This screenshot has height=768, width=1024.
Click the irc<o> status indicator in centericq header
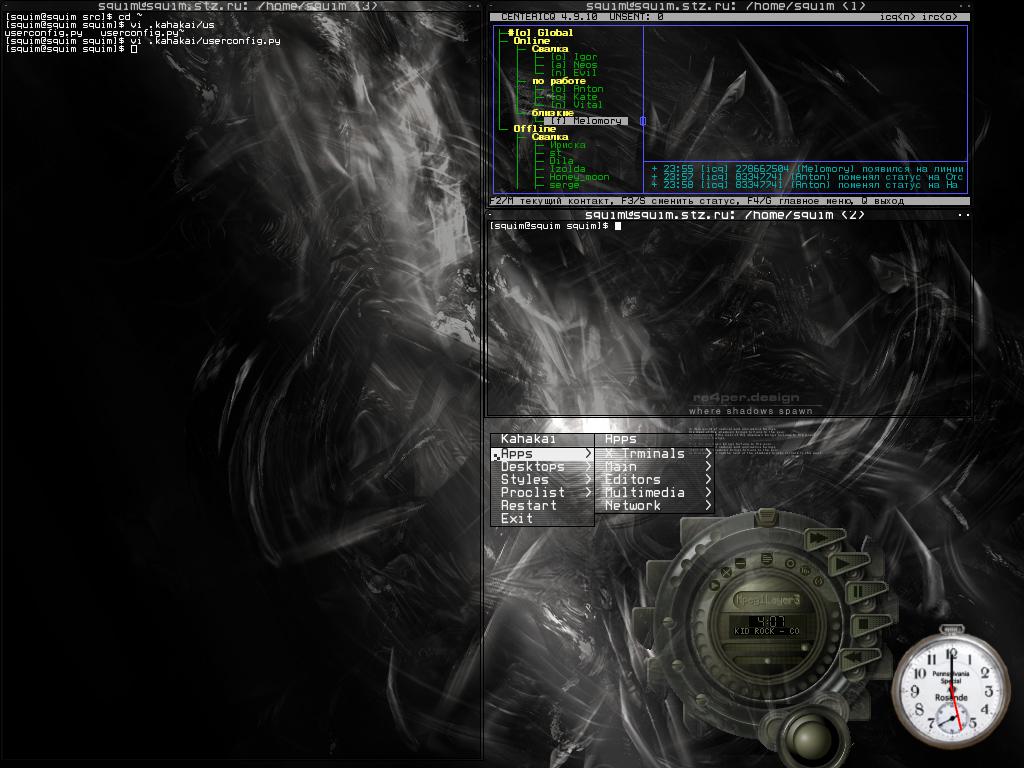pos(940,17)
